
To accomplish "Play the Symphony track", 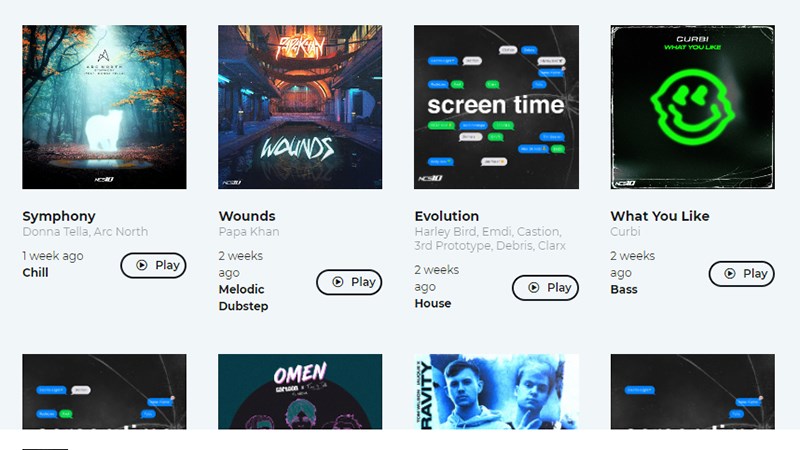I will 154,265.
